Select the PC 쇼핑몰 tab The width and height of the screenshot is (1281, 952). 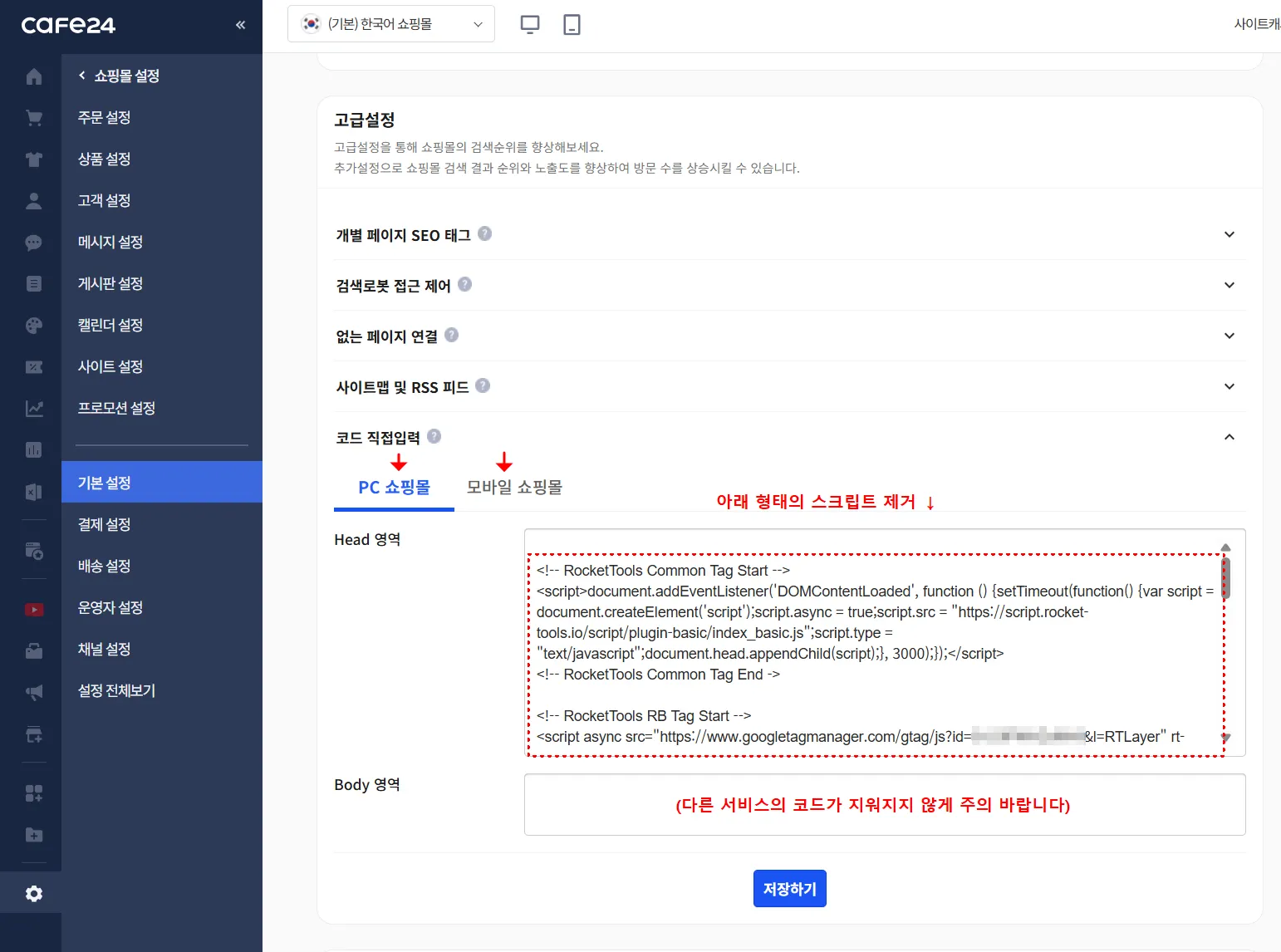[394, 488]
